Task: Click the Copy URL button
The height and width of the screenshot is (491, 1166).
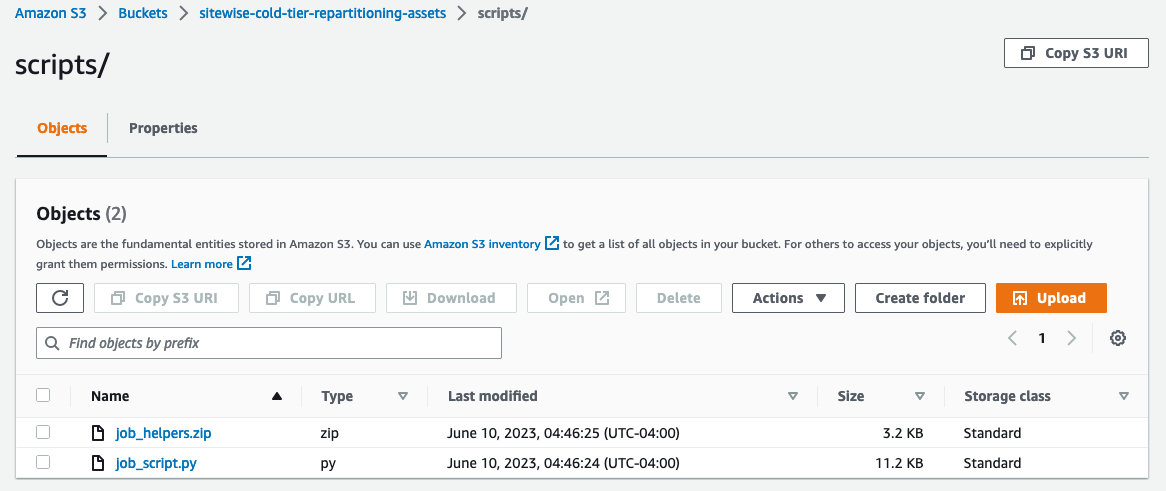Action: [312, 298]
